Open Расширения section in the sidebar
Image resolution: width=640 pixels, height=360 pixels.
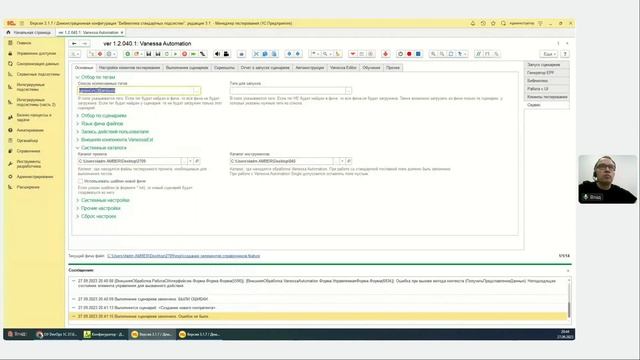point(28,187)
